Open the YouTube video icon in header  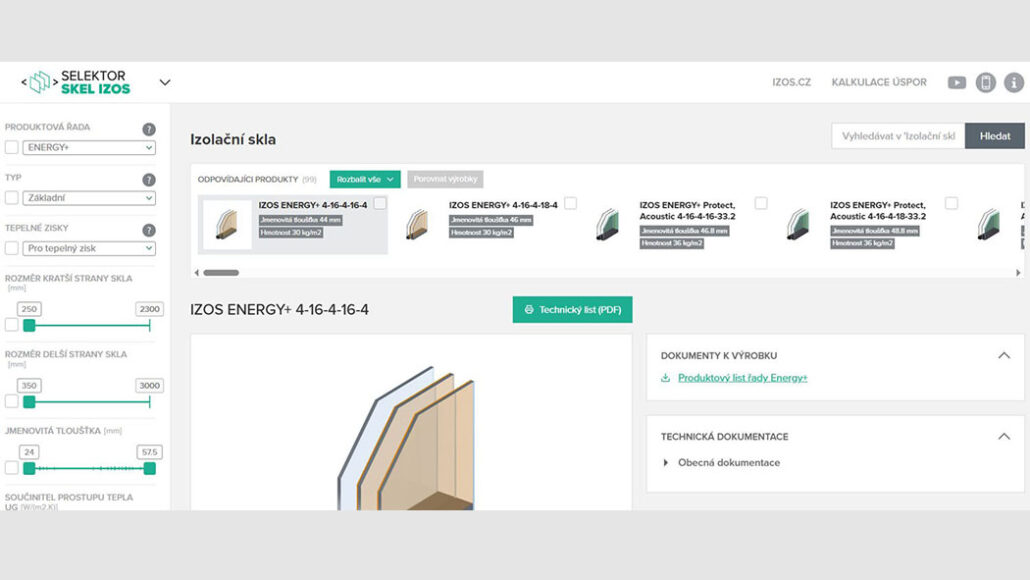point(956,83)
